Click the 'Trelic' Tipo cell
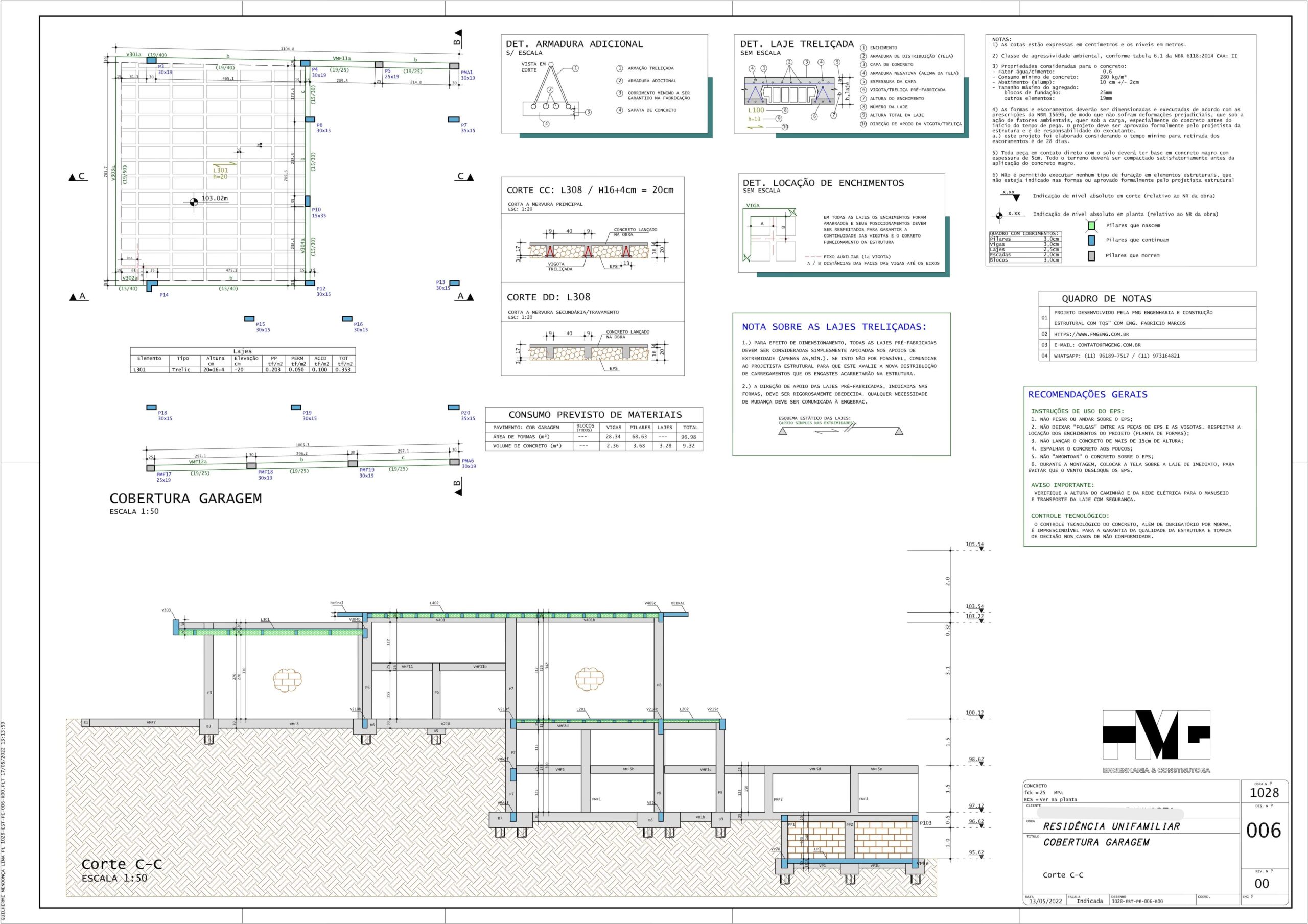Screen dimensions: 1308x924 [x=181, y=370]
